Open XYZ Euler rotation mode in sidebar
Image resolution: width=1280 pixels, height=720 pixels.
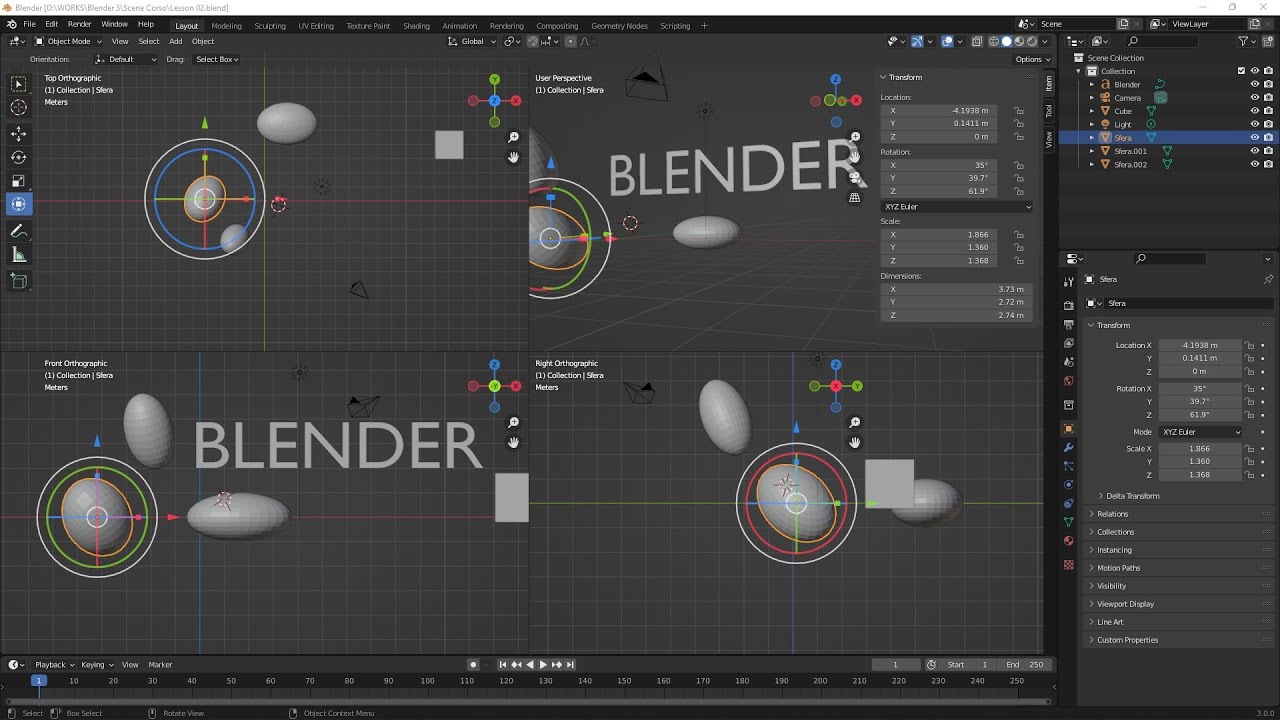click(x=957, y=206)
